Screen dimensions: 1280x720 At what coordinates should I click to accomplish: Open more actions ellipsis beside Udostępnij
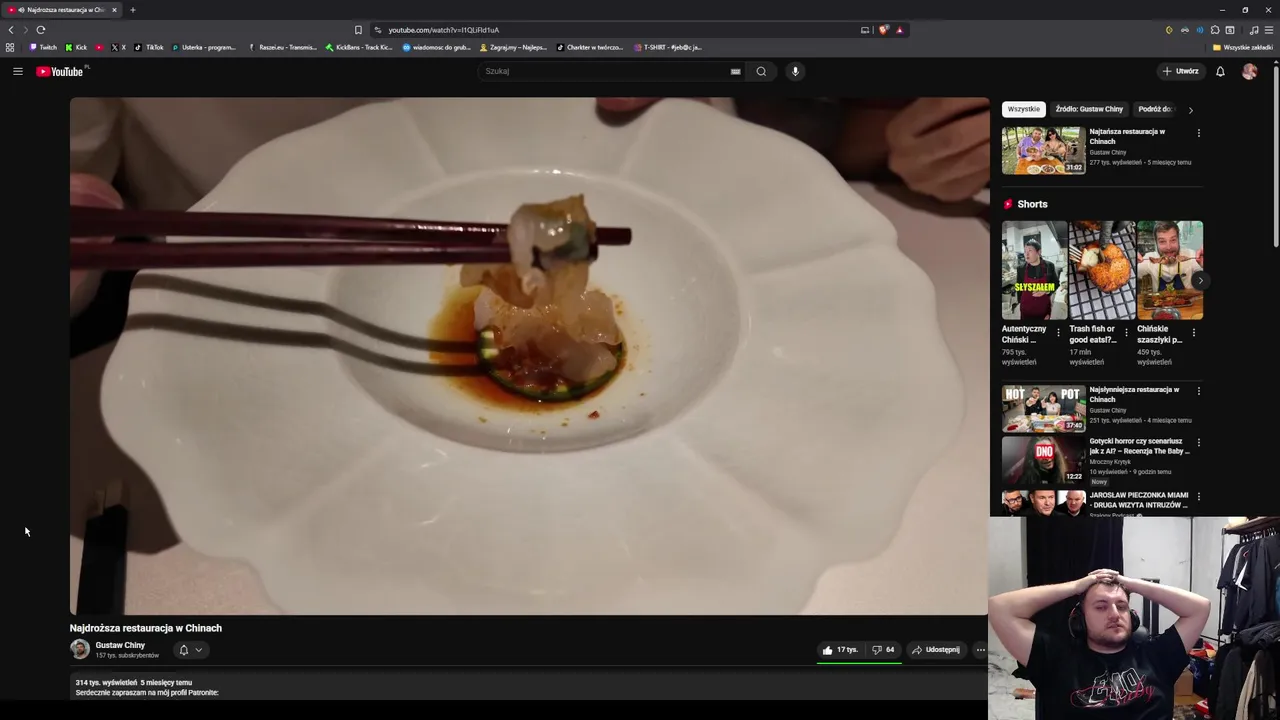(x=980, y=650)
